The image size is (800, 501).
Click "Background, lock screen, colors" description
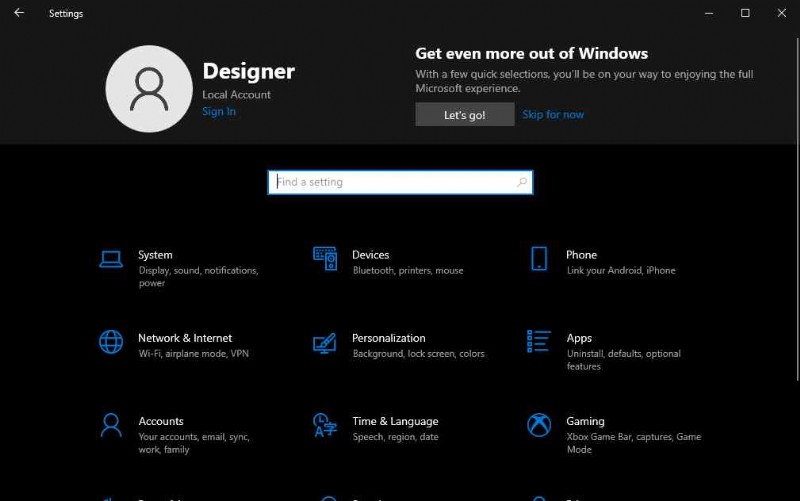tap(418, 354)
